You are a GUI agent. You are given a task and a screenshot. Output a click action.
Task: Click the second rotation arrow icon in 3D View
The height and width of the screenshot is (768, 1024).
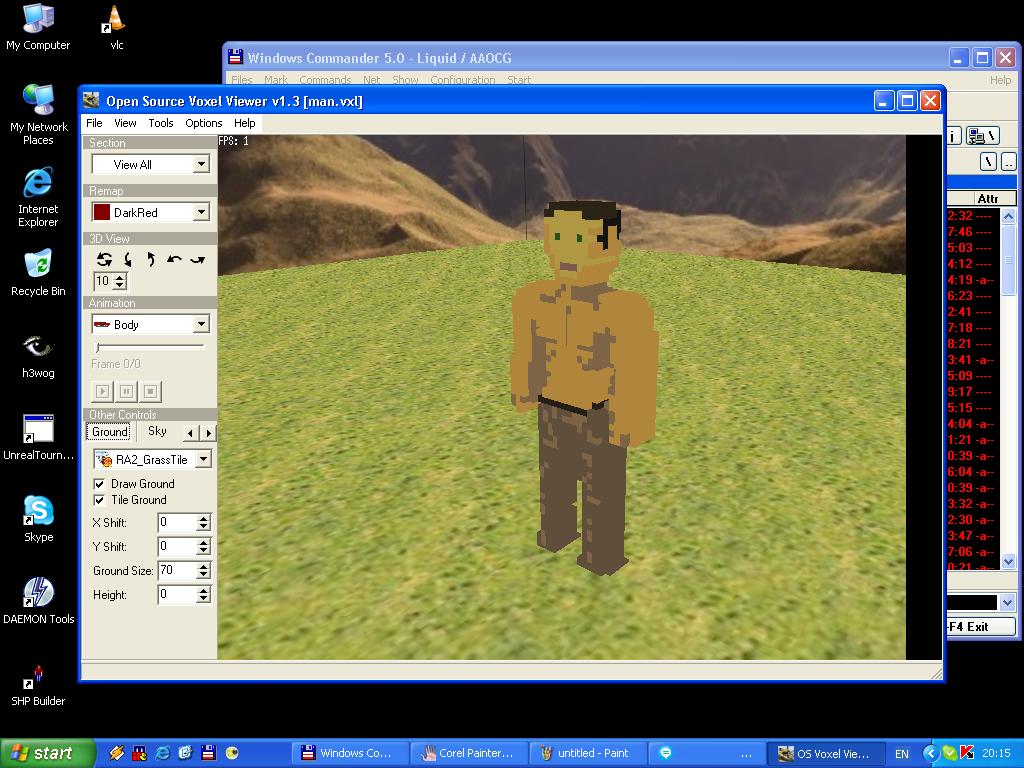[128, 259]
